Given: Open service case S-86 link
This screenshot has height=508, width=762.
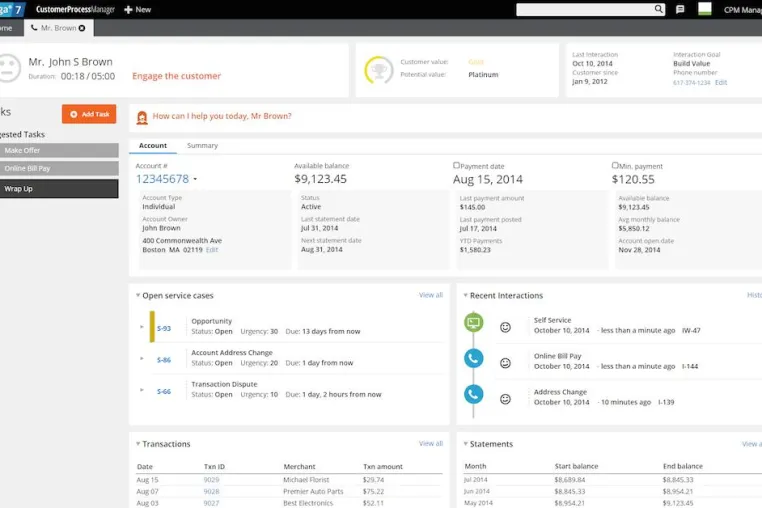Looking at the screenshot, I should (164, 360).
